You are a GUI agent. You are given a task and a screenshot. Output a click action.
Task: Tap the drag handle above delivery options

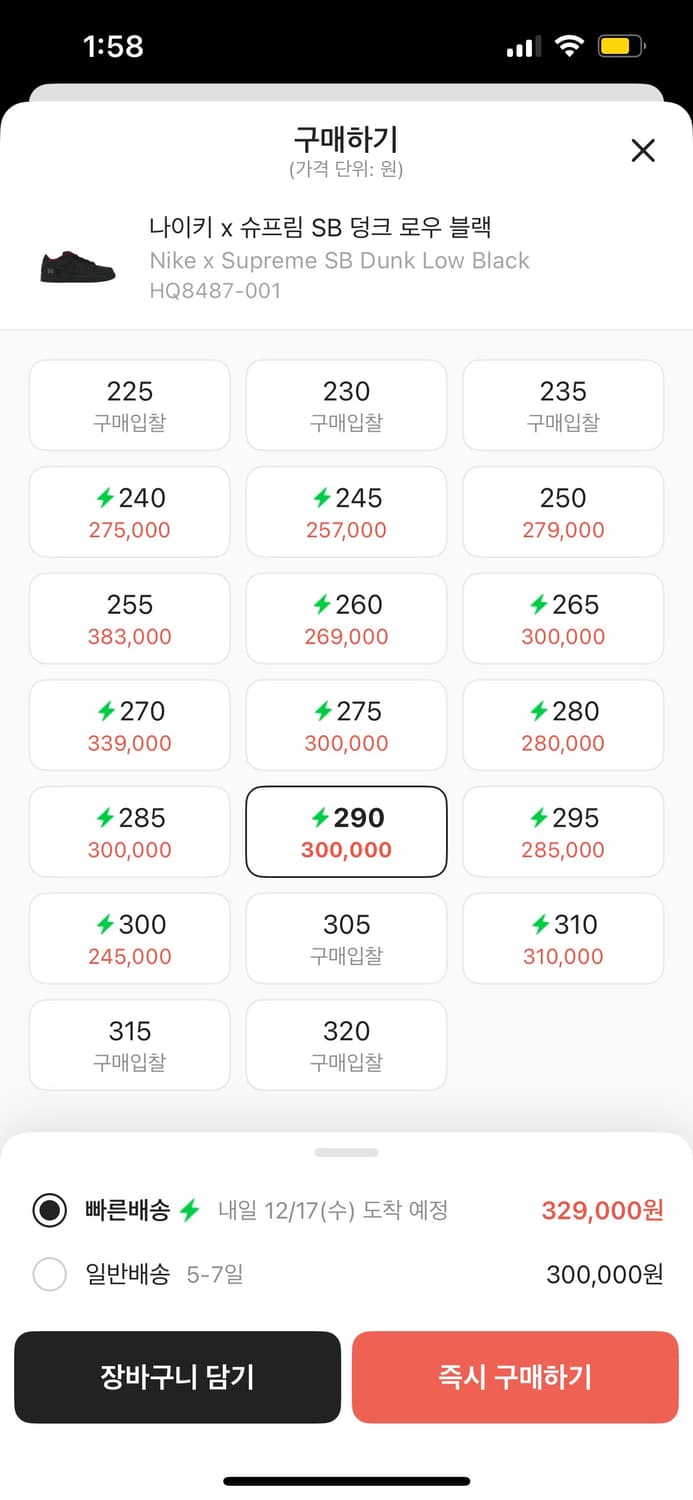(x=346, y=1152)
